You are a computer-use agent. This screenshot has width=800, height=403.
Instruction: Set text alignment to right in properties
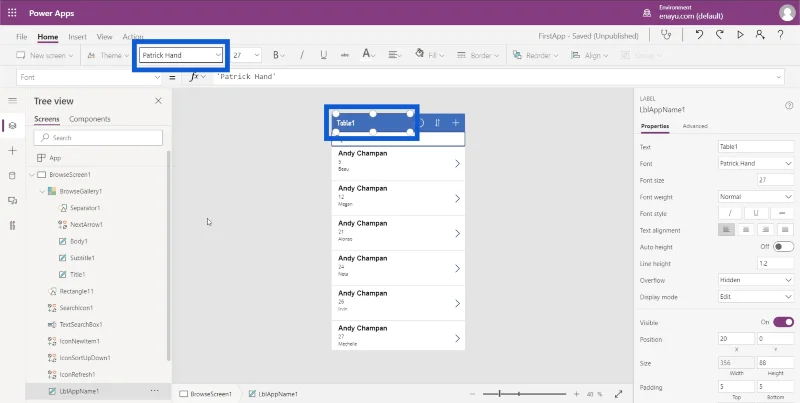[765, 230]
